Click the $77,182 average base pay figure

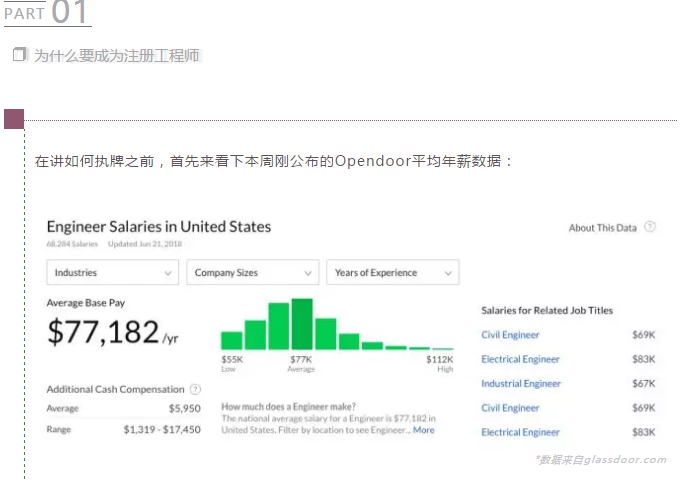103,332
